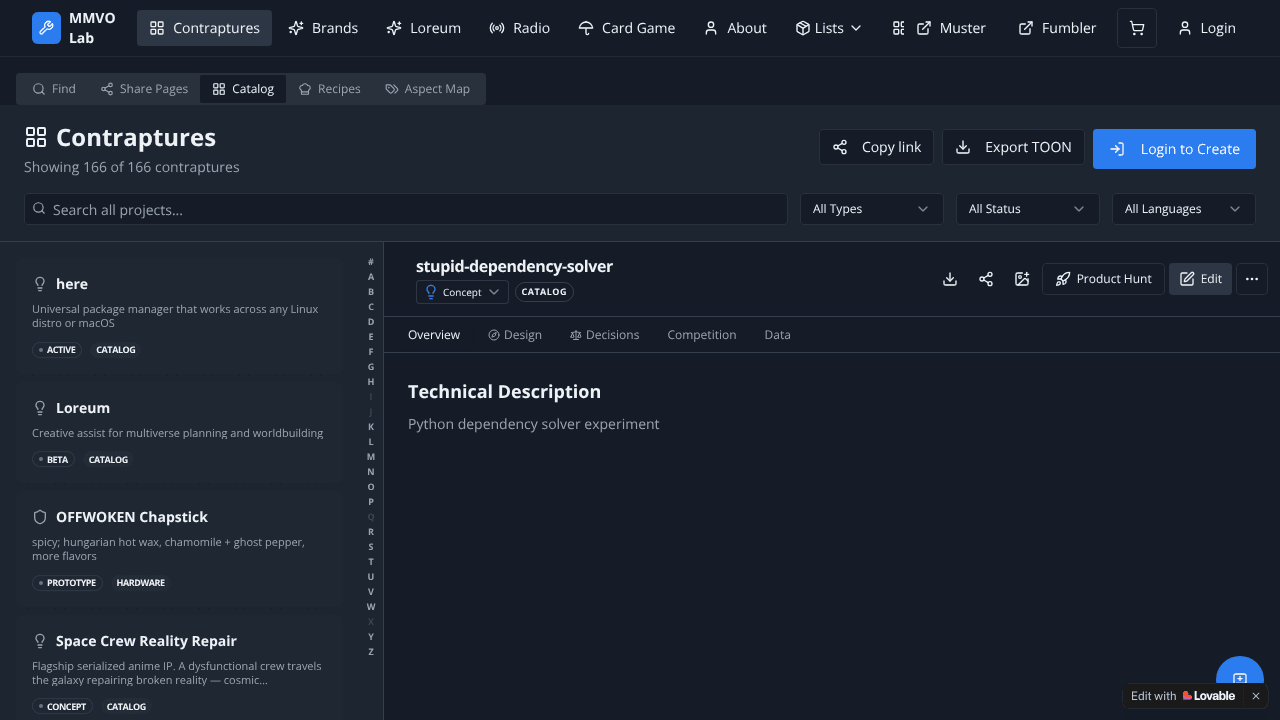Switch to the Competition tab
Image resolution: width=1280 pixels, height=720 pixels.
pos(702,335)
